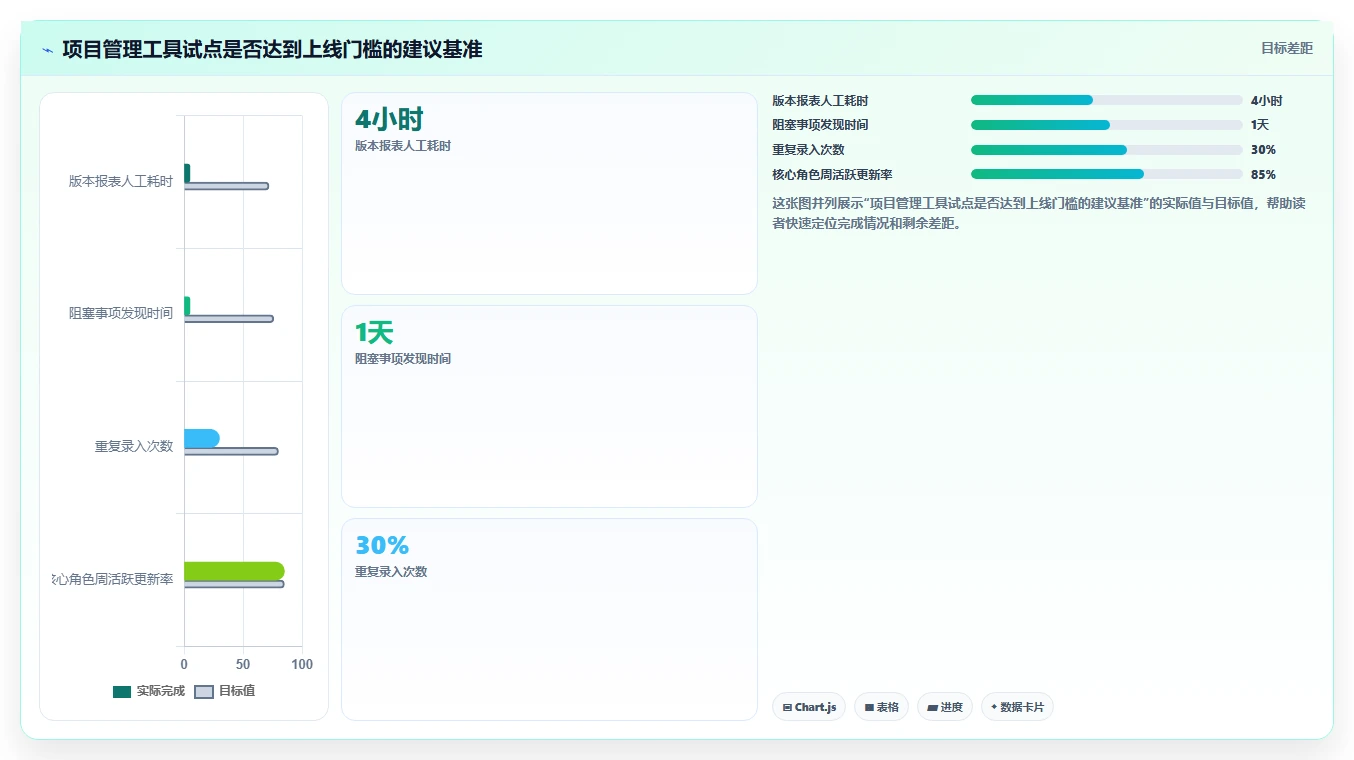Toggle the 实际完成 legend color box
The width and height of the screenshot is (1354, 760).
122,691
